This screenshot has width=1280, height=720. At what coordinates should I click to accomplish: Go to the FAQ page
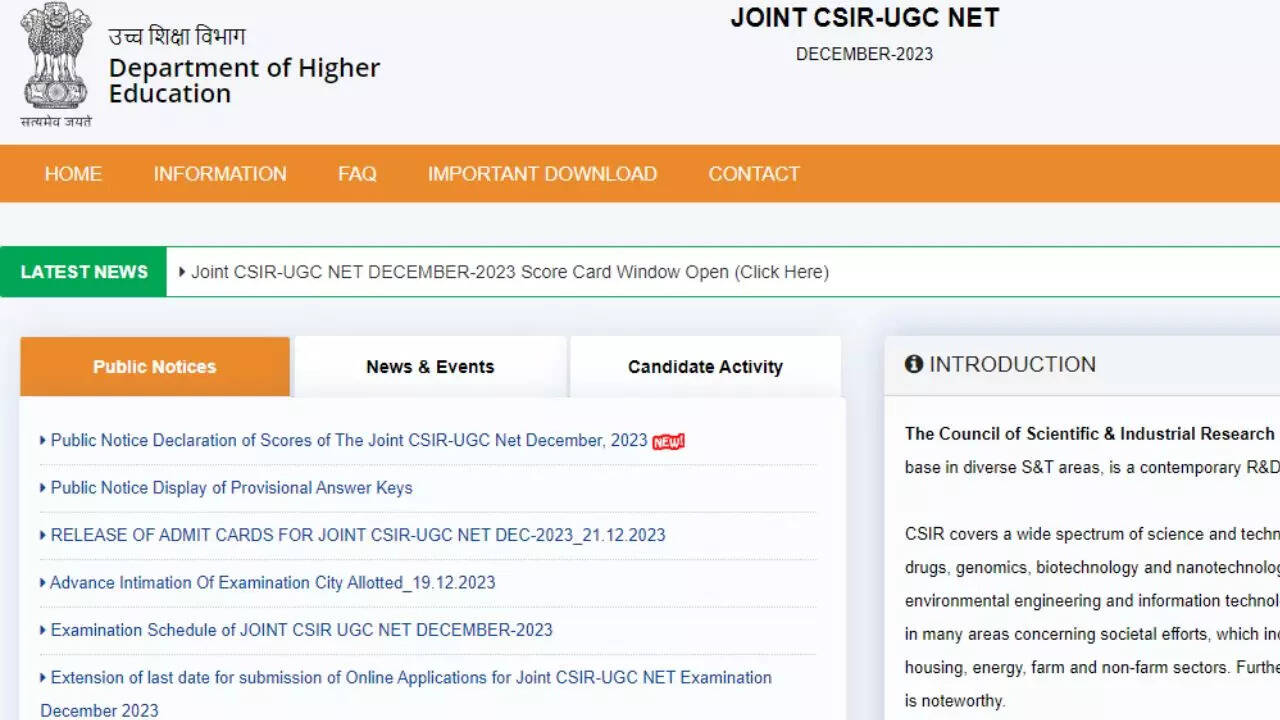(357, 174)
